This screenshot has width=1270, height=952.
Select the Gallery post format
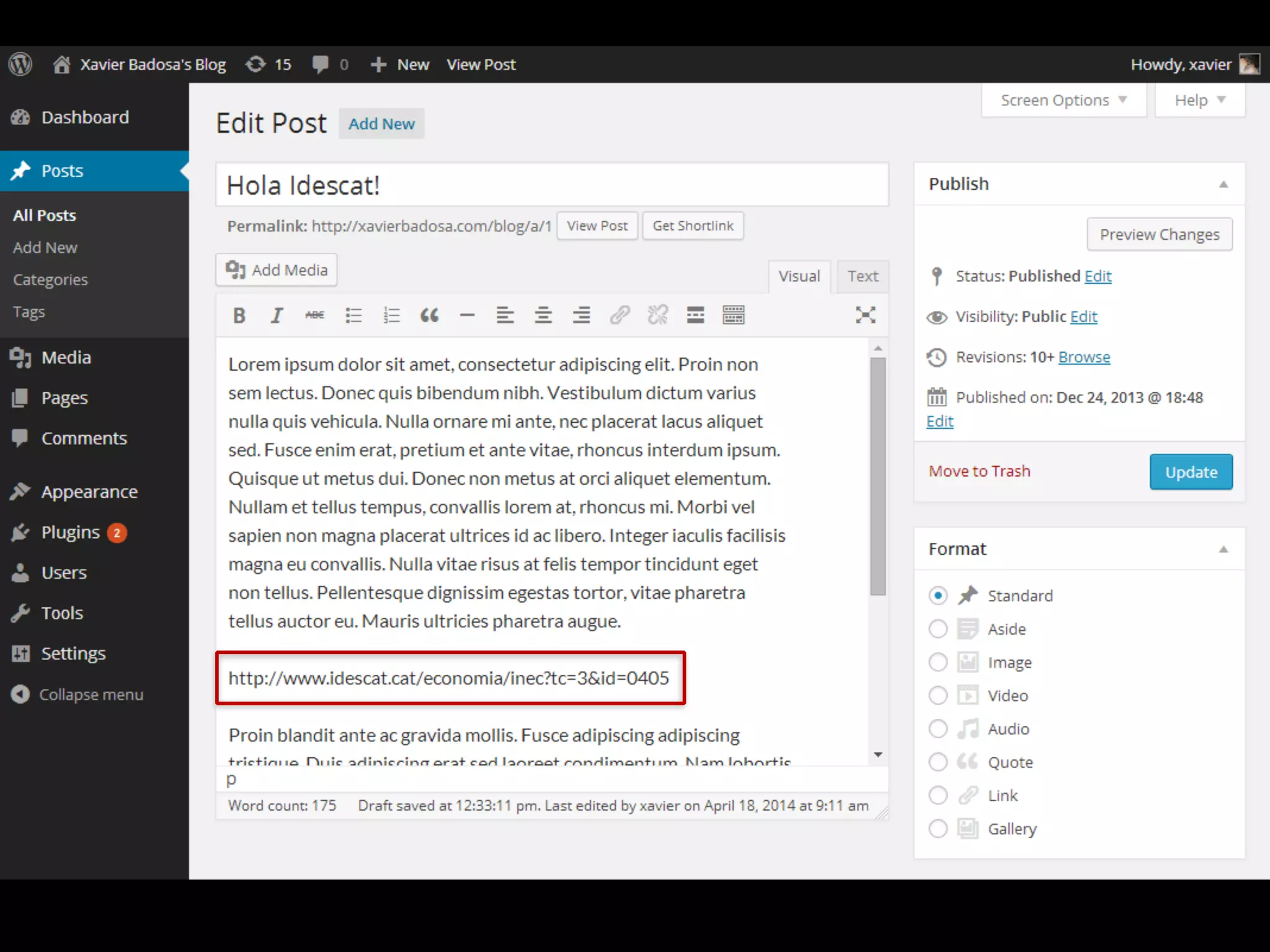point(938,829)
